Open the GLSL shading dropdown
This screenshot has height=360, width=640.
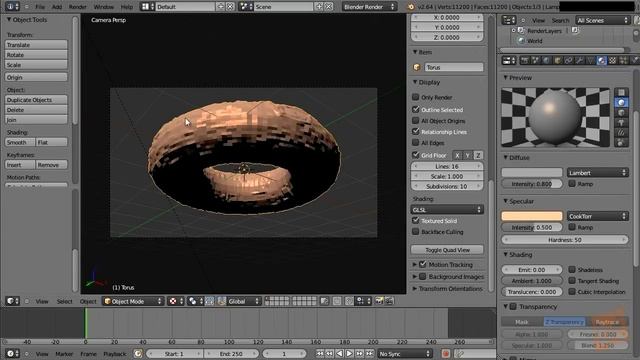pyautogui.click(x=447, y=209)
